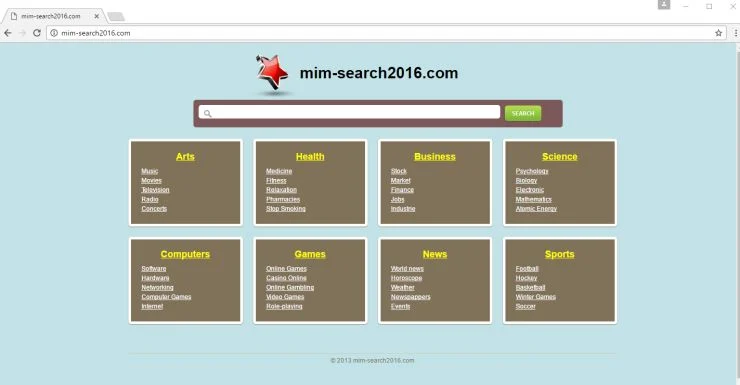Click the Jobs link
This screenshot has height=385, width=740.
pyautogui.click(x=397, y=200)
